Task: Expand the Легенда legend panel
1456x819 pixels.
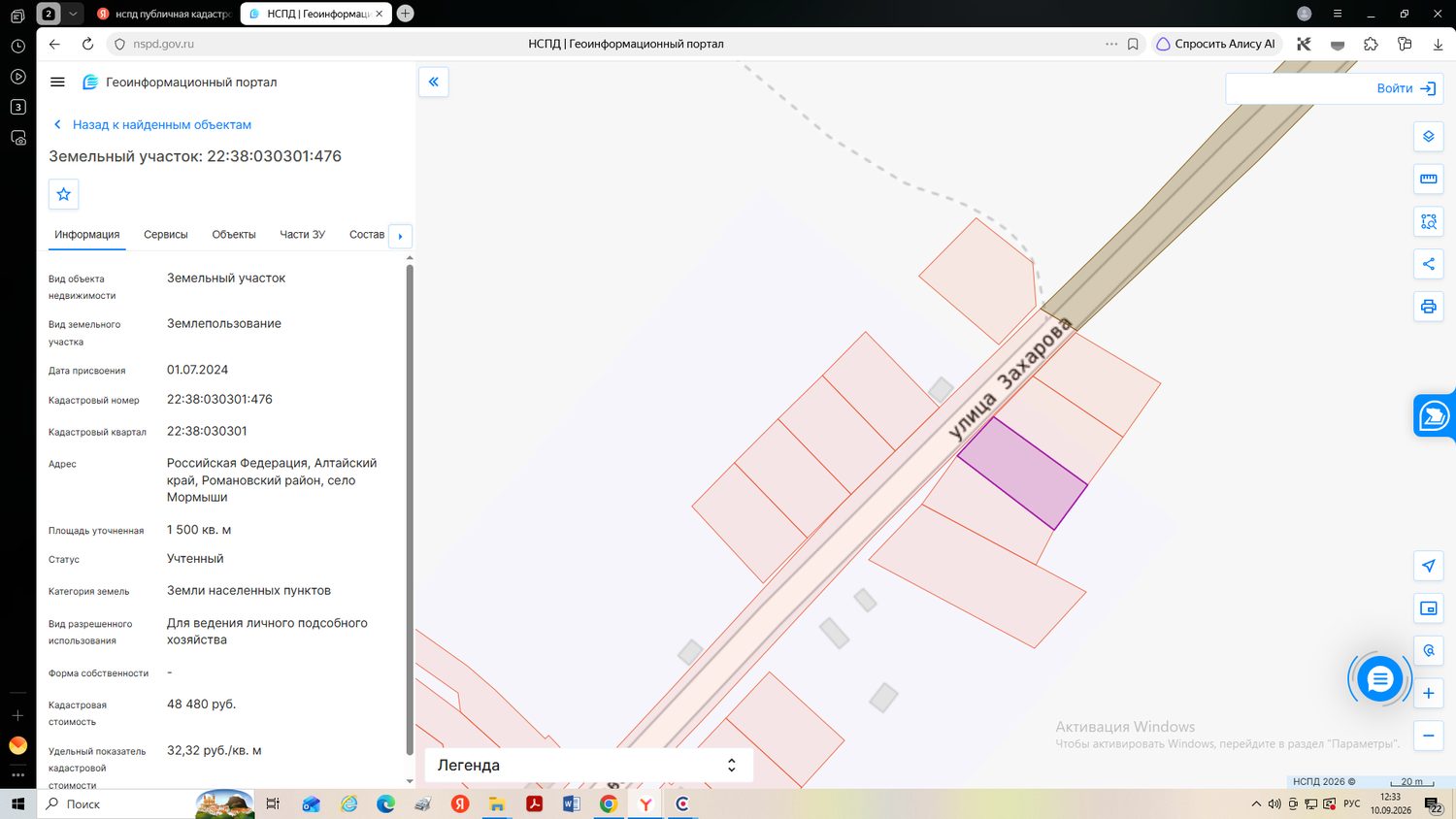Action: (589, 765)
